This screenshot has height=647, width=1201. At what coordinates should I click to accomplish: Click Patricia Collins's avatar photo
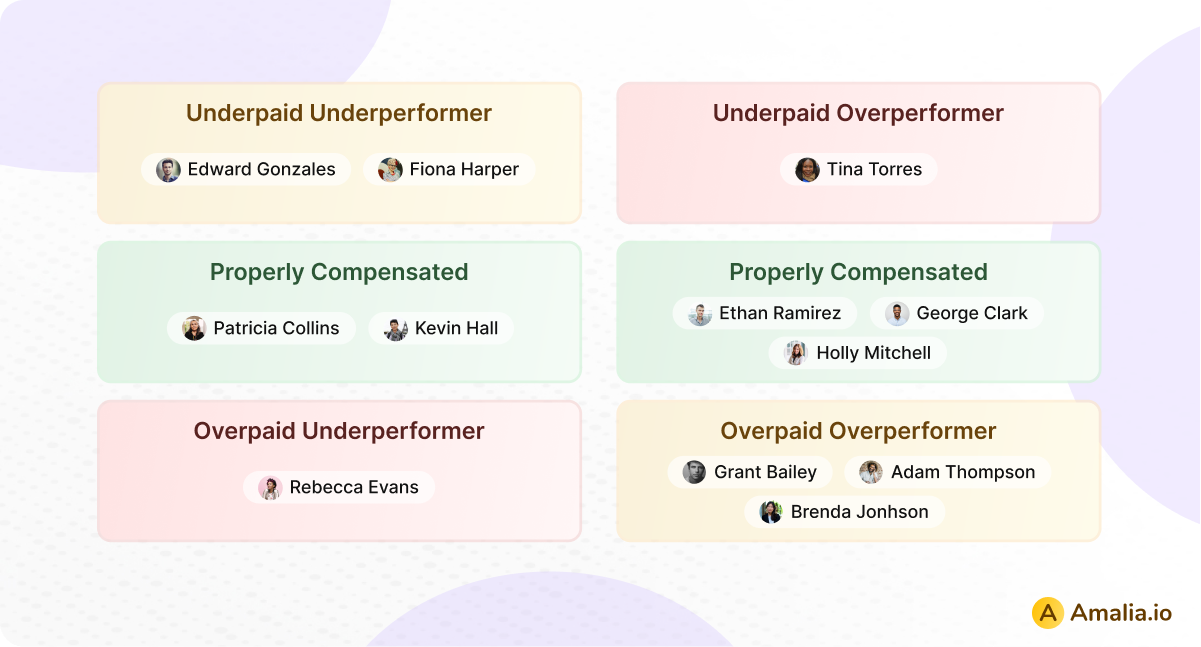tap(194, 329)
